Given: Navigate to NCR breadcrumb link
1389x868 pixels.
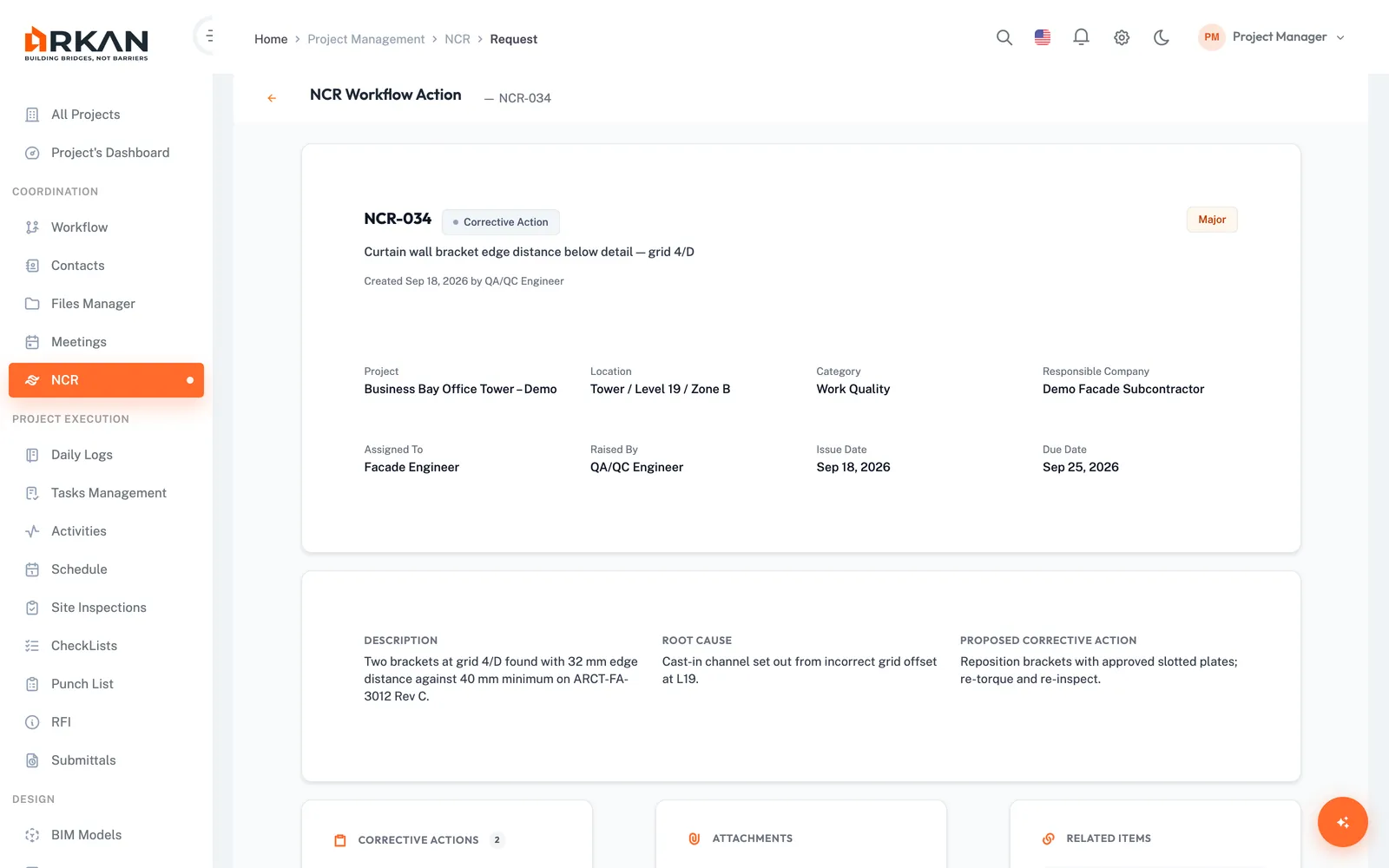Looking at the screenshot, I should pyautogui.click(x=458, y=39).
